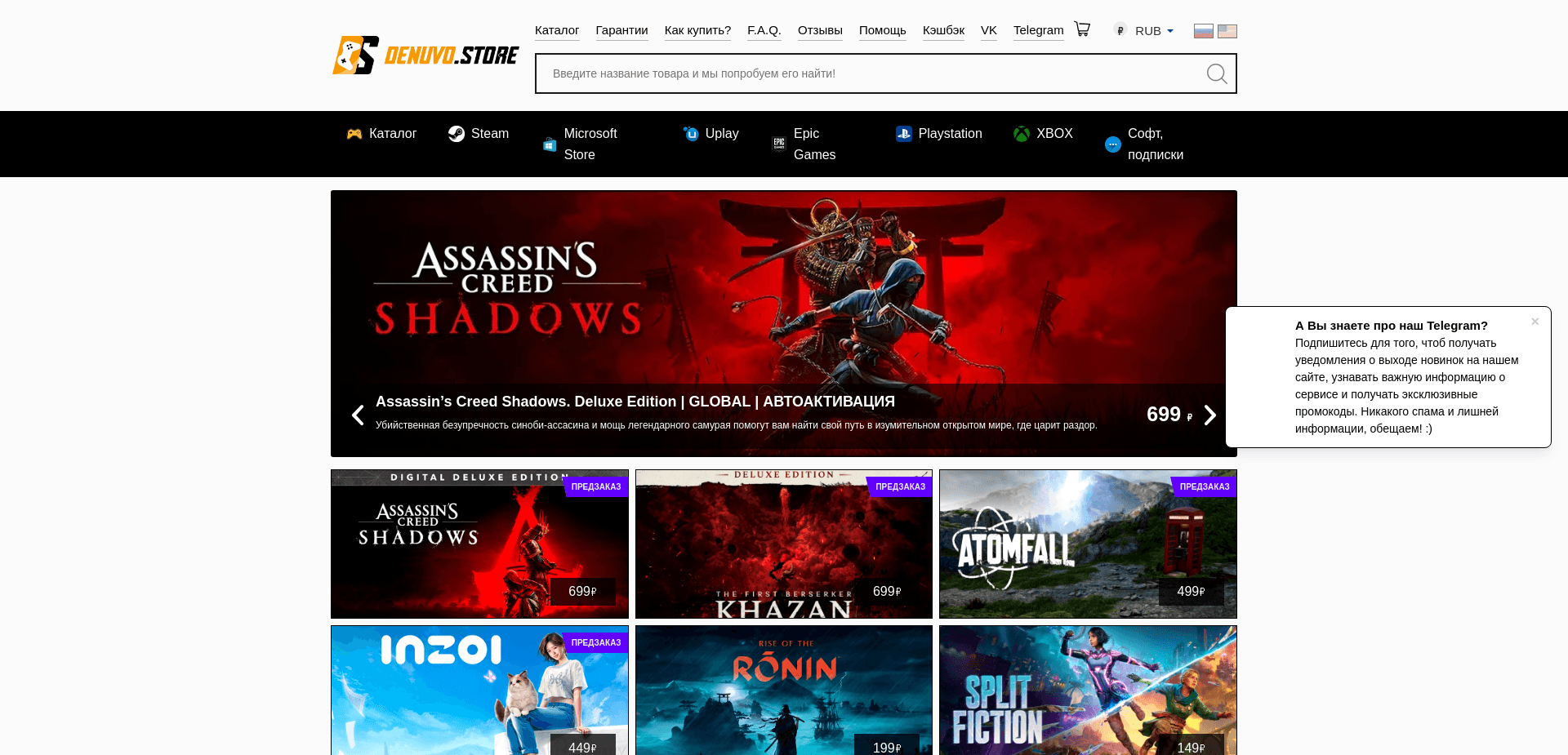Click the gamepad Каталог icon in black navbar
The width and height of the screenshot is (1568, 755).
point(353,133)
